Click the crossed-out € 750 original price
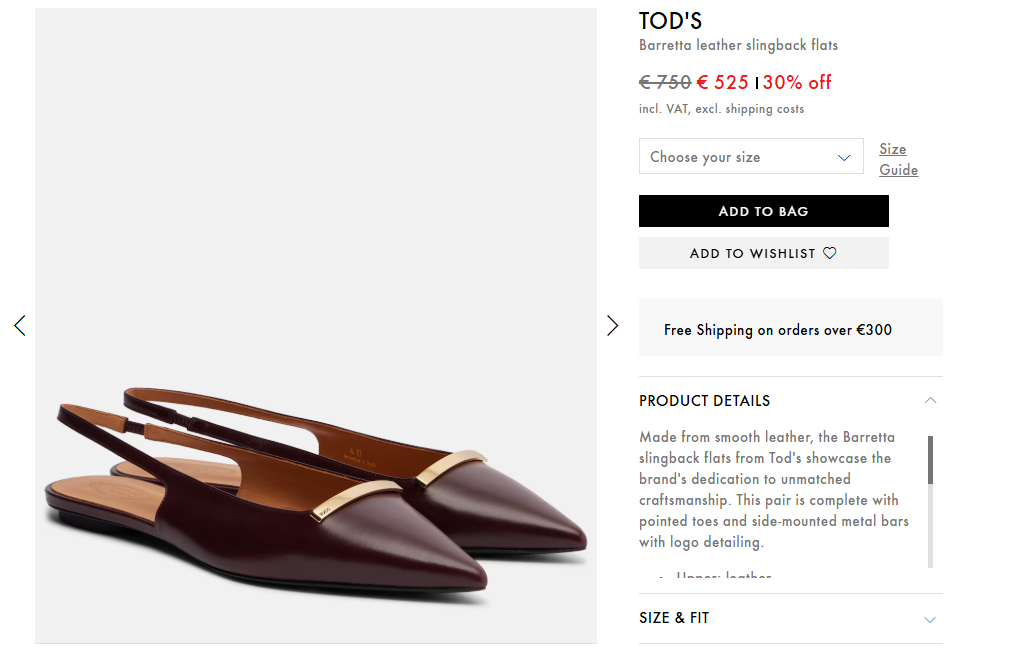Viewport: 1022px width, 661px height. pyautogui.click(x=665, y=82)
